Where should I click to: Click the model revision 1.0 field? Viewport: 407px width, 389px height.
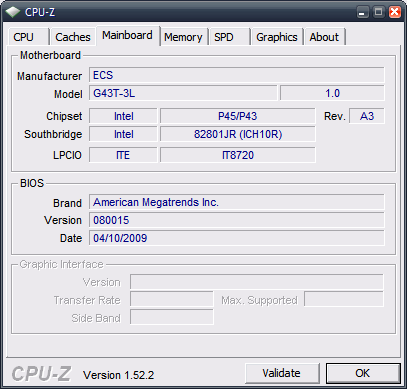(x=332, y=93)
